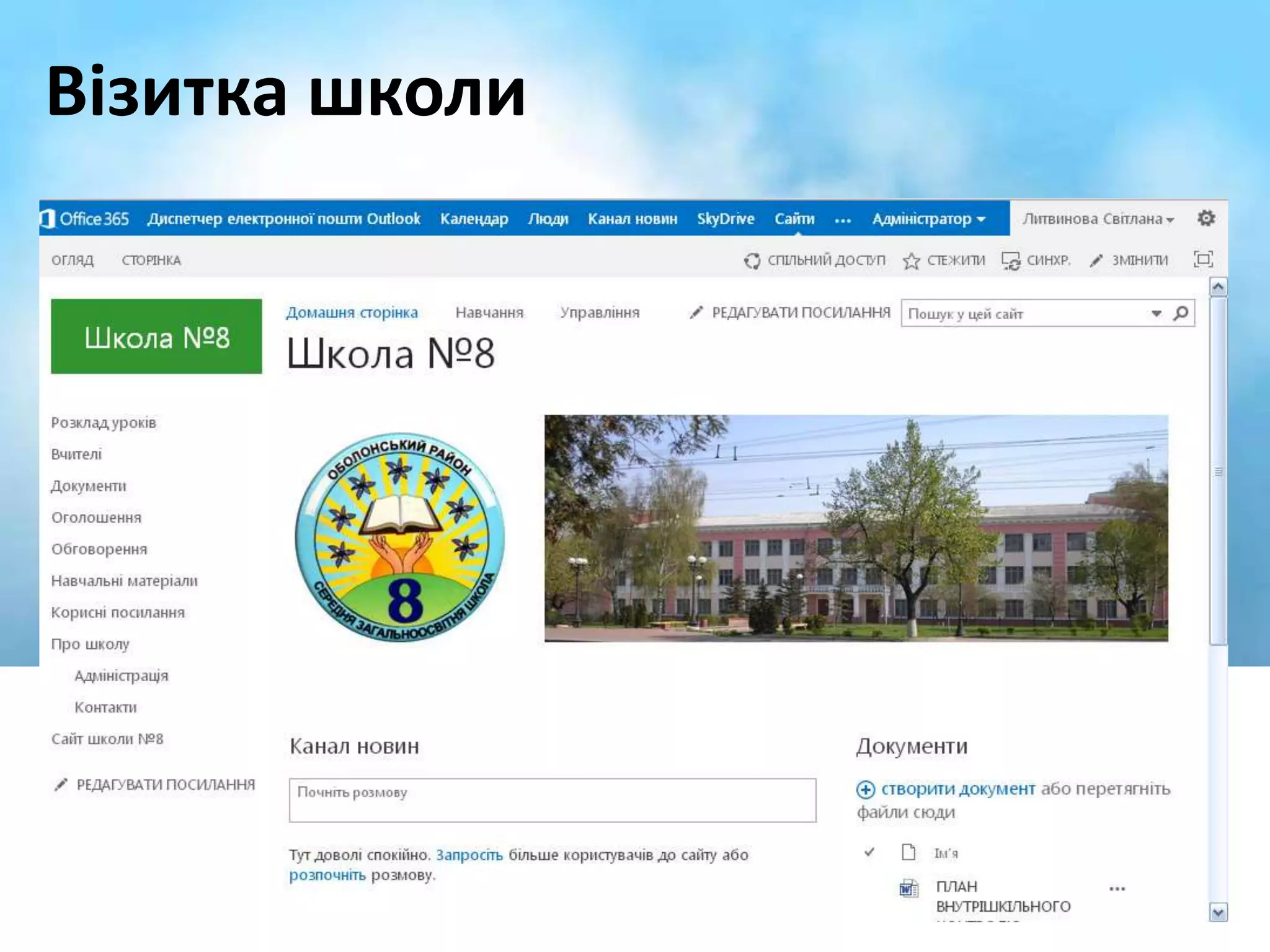Image resolution: width=1270 pixels, height=952 pixels.
Task: Click the plus icon to create document
Action: tap(866, 790)
